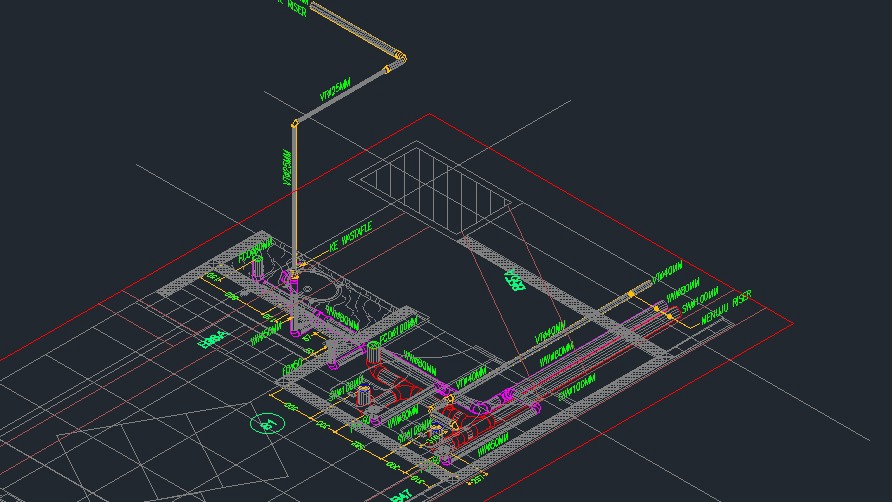Select the KE WASTAFLE leader label

pyautogui.click(x=350, y=238)
